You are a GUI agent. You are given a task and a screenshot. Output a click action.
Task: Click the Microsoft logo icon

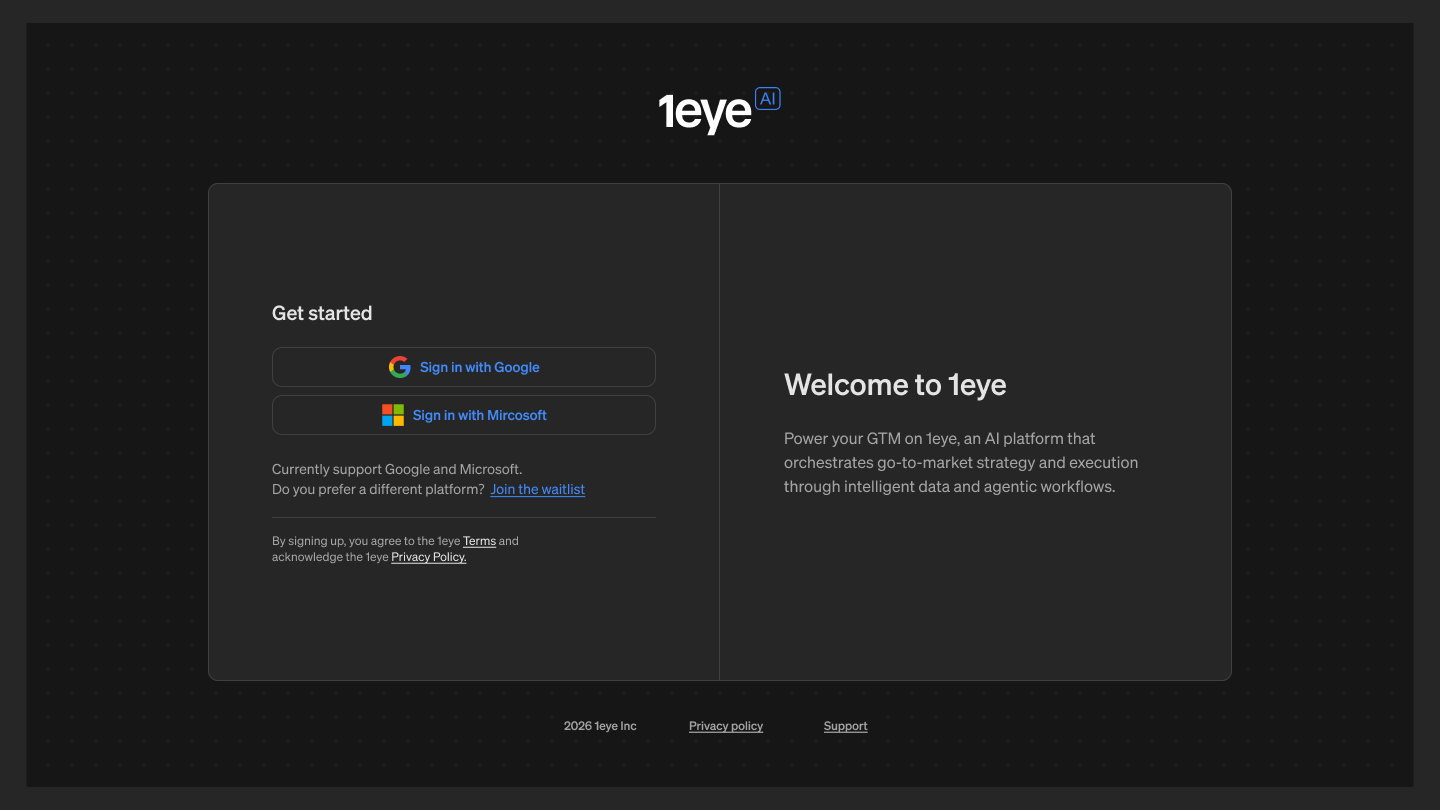(x=393, y=415)
